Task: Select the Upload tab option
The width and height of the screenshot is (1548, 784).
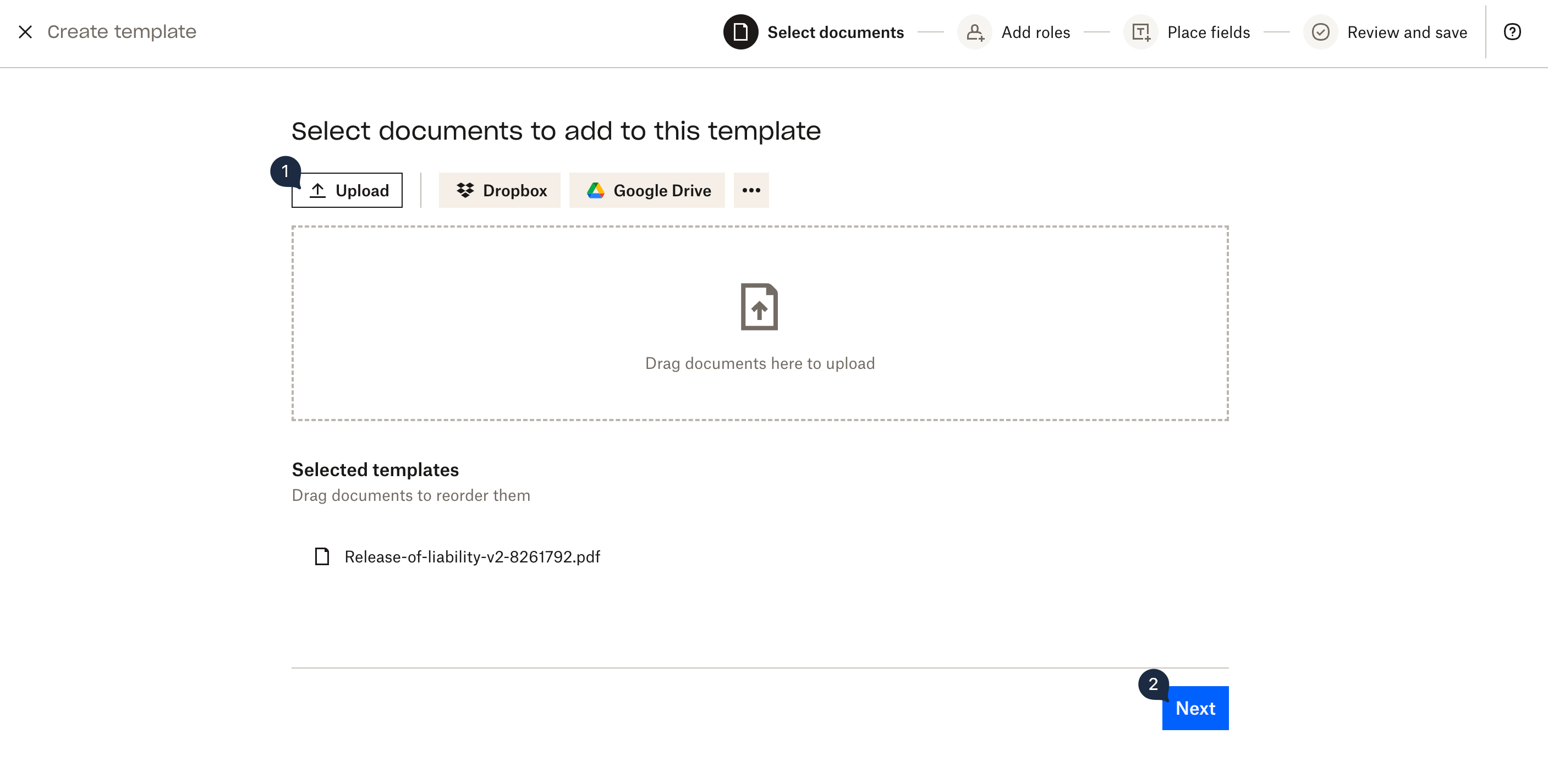Action: pyautogui.click(x=348, y=190)
